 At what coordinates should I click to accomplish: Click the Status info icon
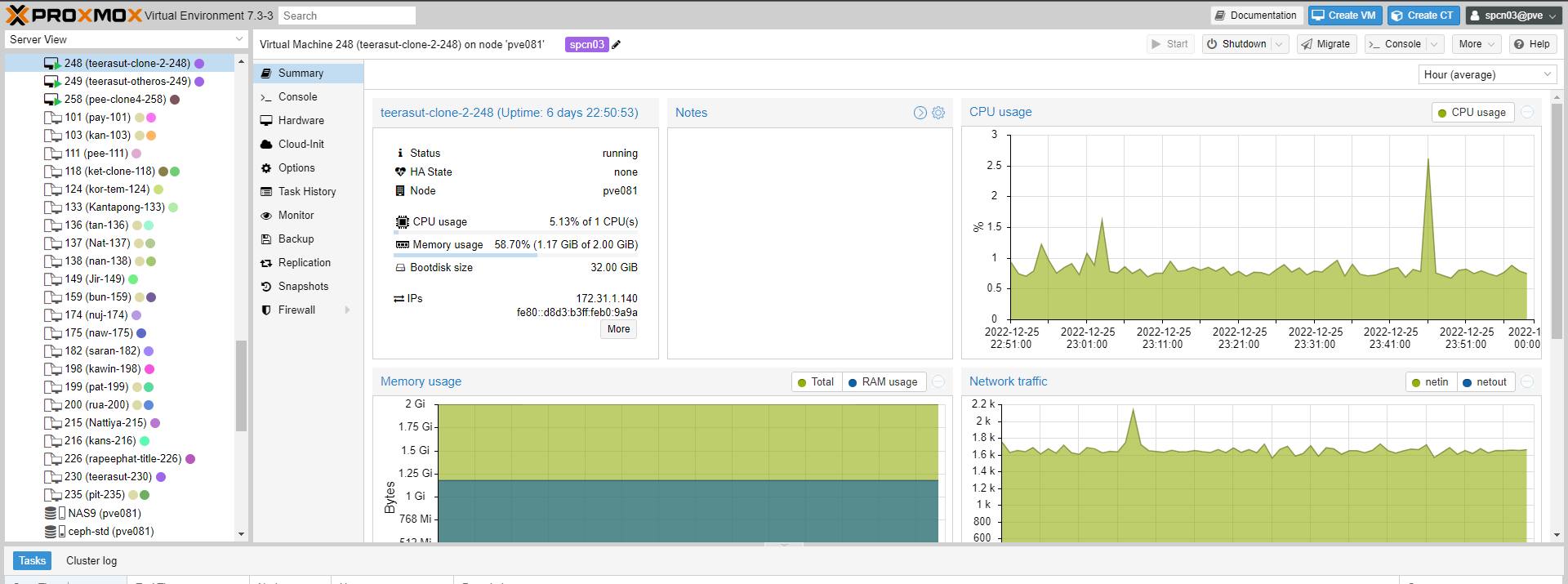(400, 153)
